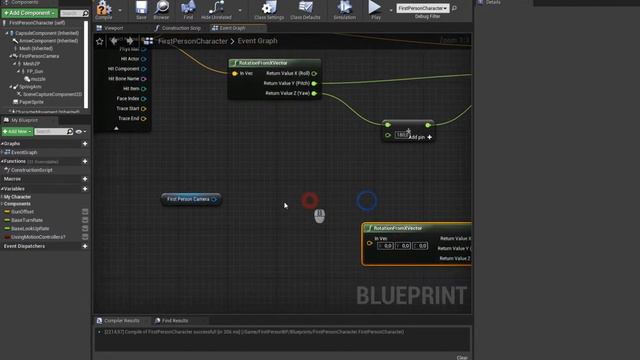The height and width of the screenshot is (360, 640).
Task: Click the graph grid icon beside breadcrumb
Action: point(148,41)
